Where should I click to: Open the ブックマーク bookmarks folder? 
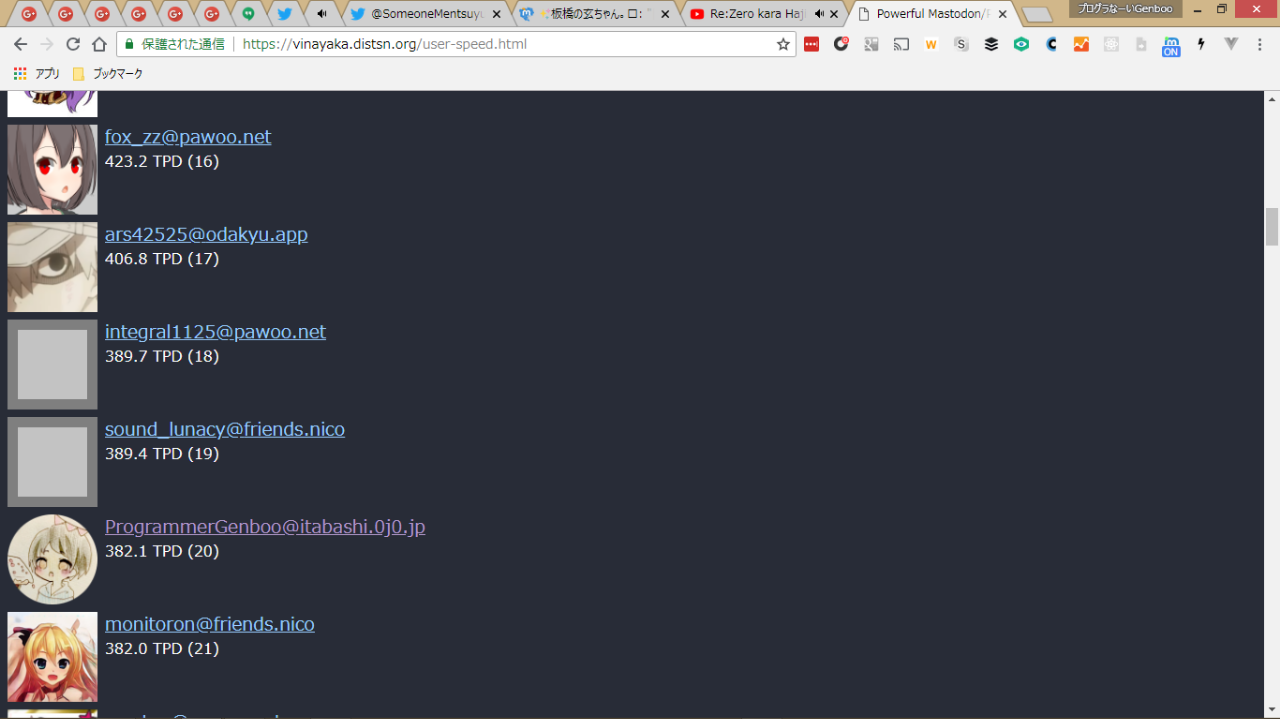(108, 74)
